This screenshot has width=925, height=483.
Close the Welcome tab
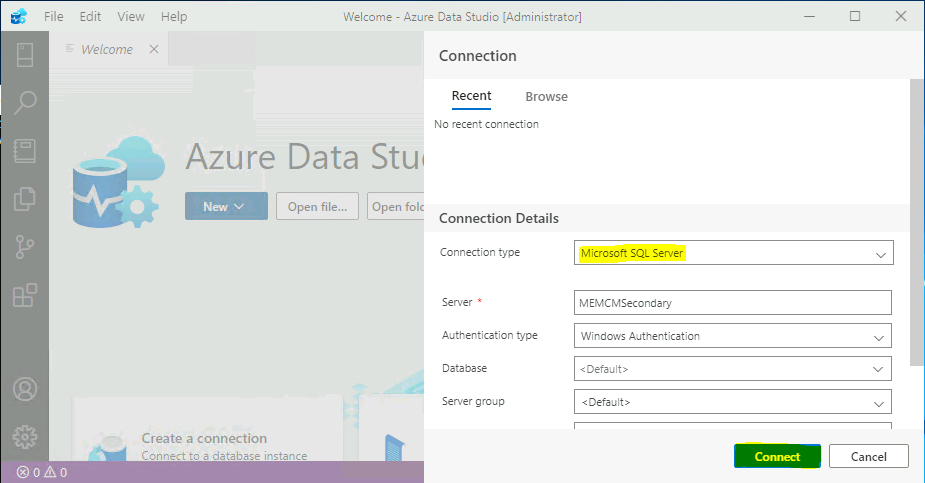pos(154,49)
